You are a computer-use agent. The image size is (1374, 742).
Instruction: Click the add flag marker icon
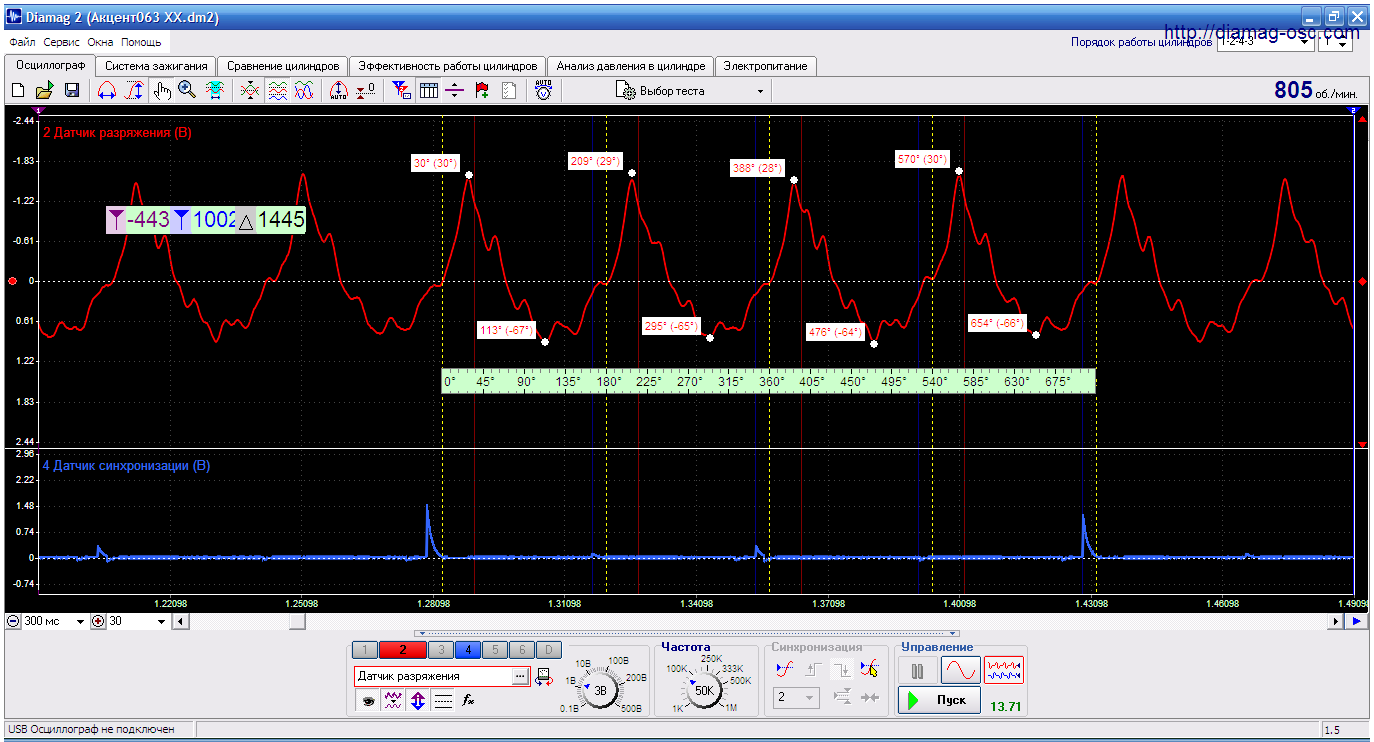point(483,91)
